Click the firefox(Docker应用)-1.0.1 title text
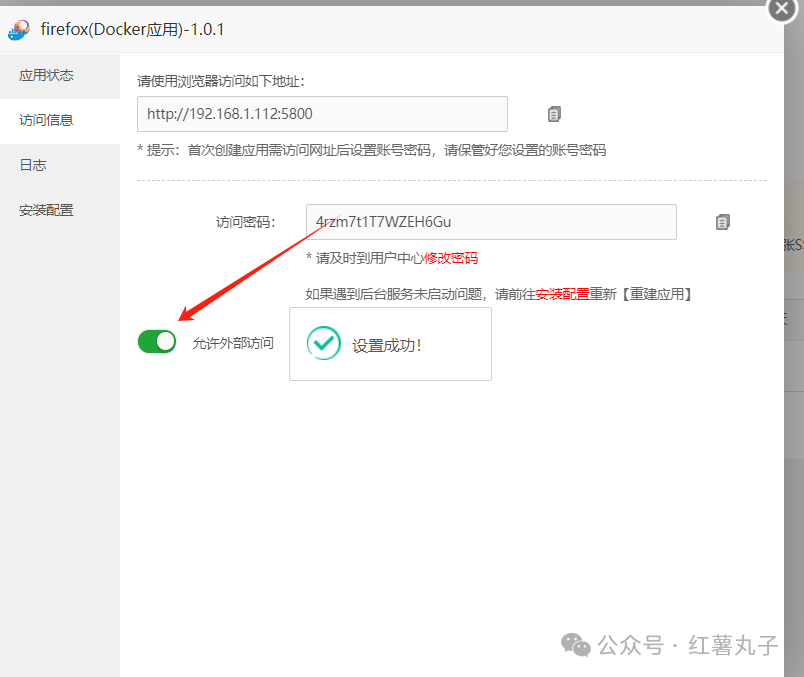Screen dimensions: 804x677 [132, 29]
